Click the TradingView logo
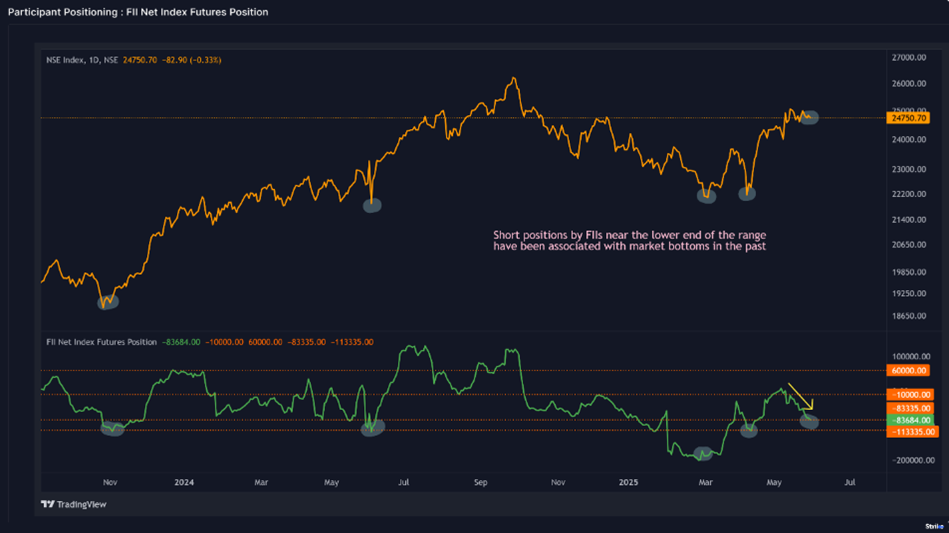This screenshot has height=533, width=949. (x=73, y=504)
